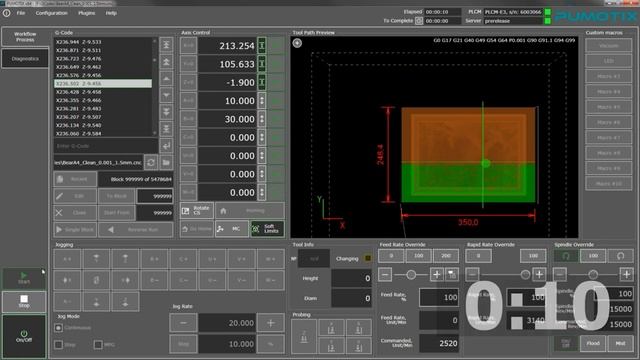This screenshot has width=640, height=360.
Task: Click the Spindle Override slider handle
Action: tap(593, 275)
